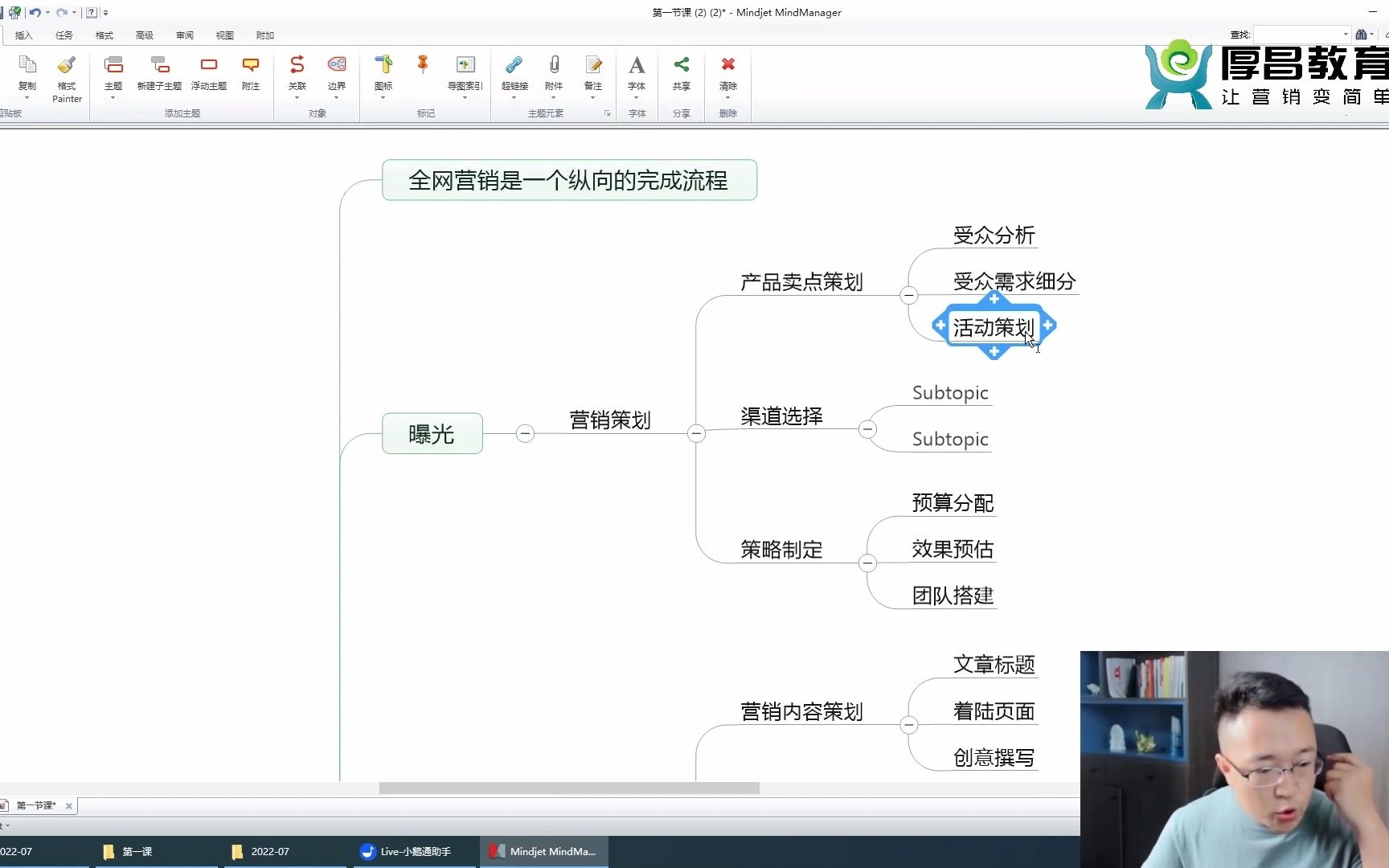Open the Insert (插入) ribbon tab

click(x=23, y=35)
